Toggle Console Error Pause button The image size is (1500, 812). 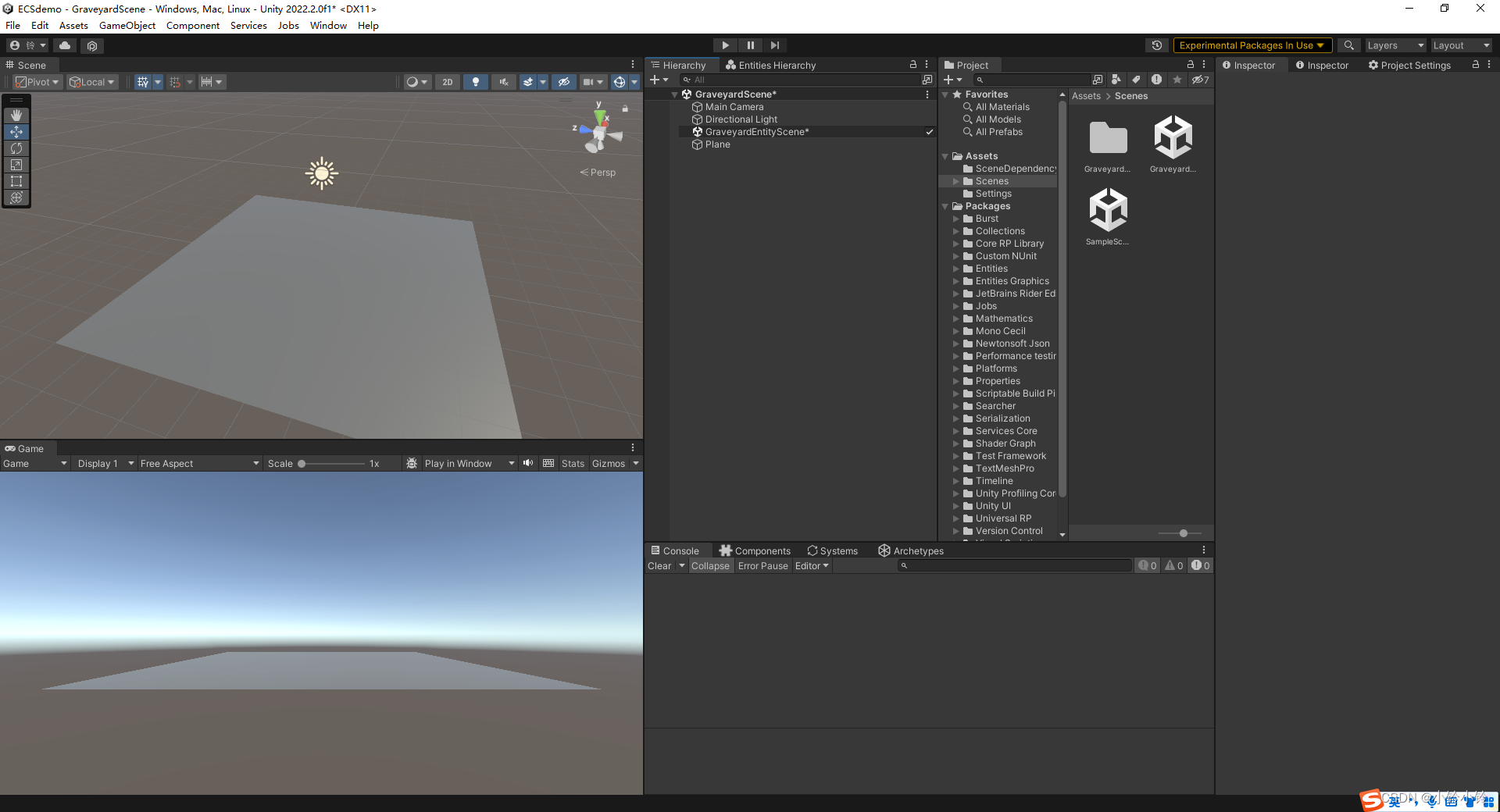(x=762, y=565)
